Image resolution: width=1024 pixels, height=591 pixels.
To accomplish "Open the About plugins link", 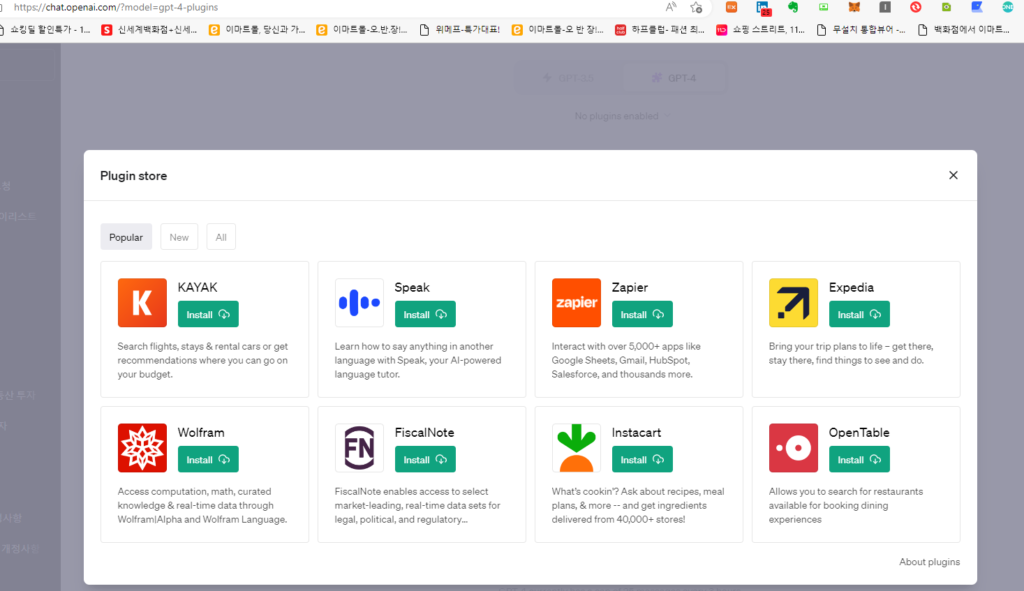I will tap(929, 562).
